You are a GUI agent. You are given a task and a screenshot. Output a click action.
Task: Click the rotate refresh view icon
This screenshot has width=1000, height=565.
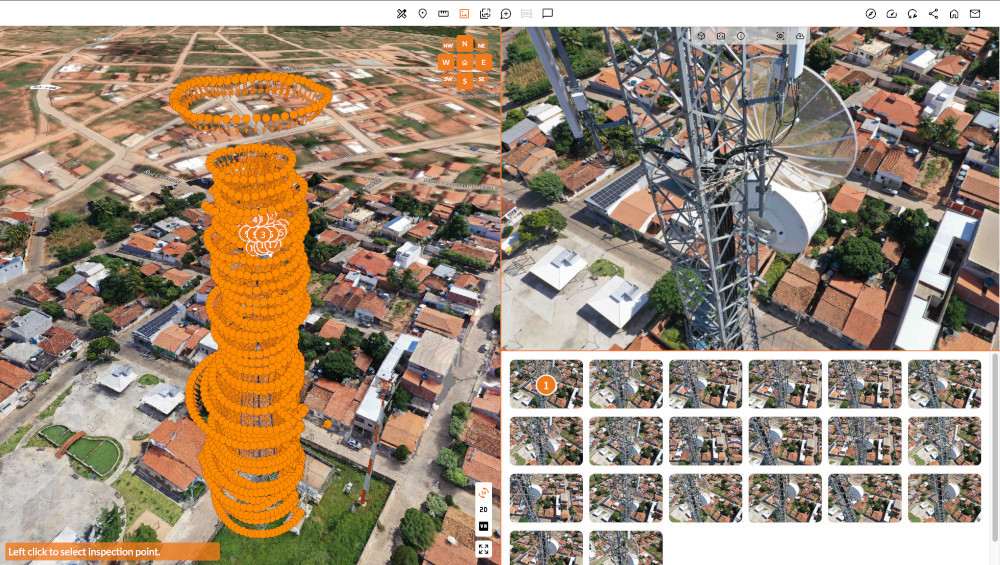coord(913,13)
